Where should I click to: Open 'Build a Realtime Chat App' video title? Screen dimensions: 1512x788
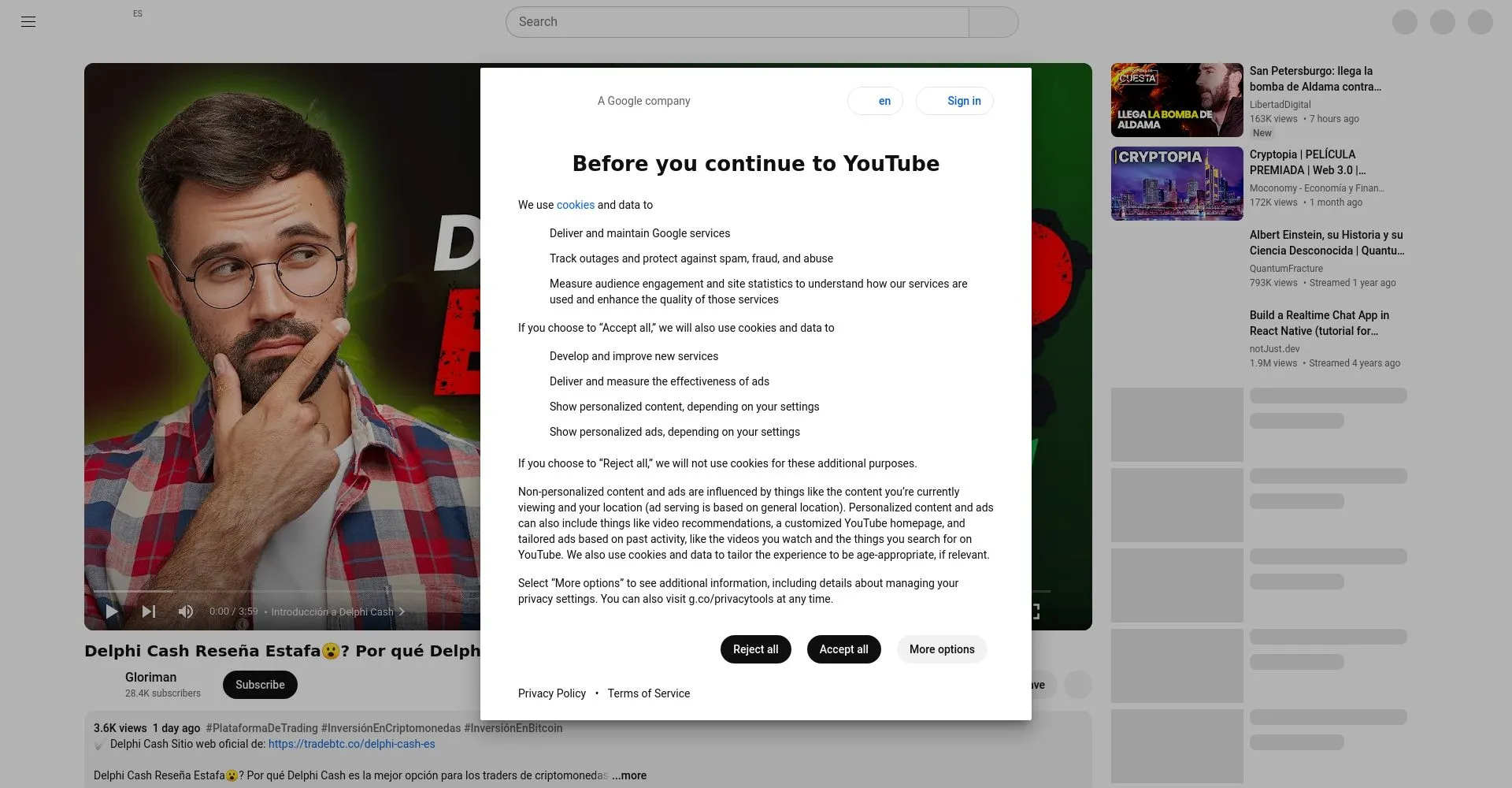click(1319, 323)
